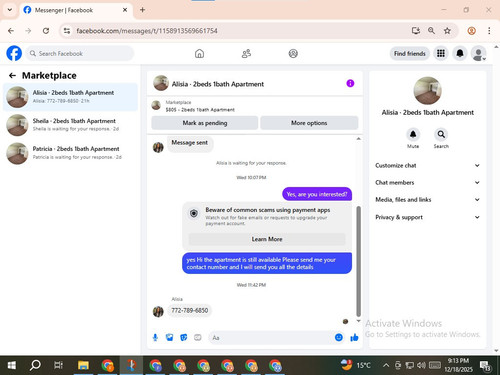Reload the page with the refresh icon
This screenshot has width=500, height=375.
[46, 31]
